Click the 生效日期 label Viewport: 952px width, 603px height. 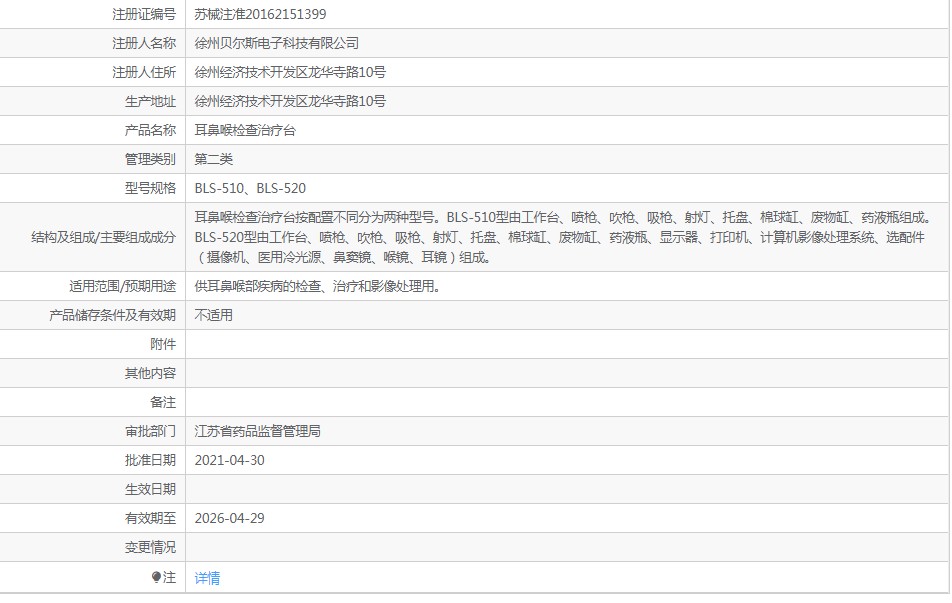pos(150,489)
